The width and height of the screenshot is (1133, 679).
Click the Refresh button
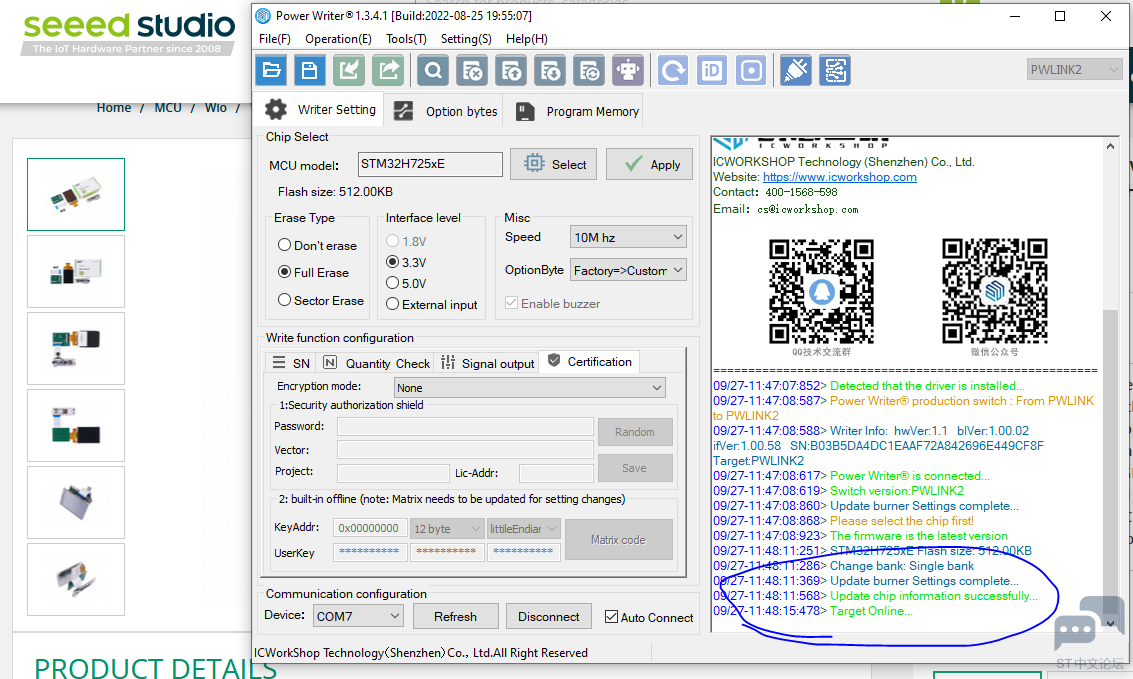pos(455,616)
